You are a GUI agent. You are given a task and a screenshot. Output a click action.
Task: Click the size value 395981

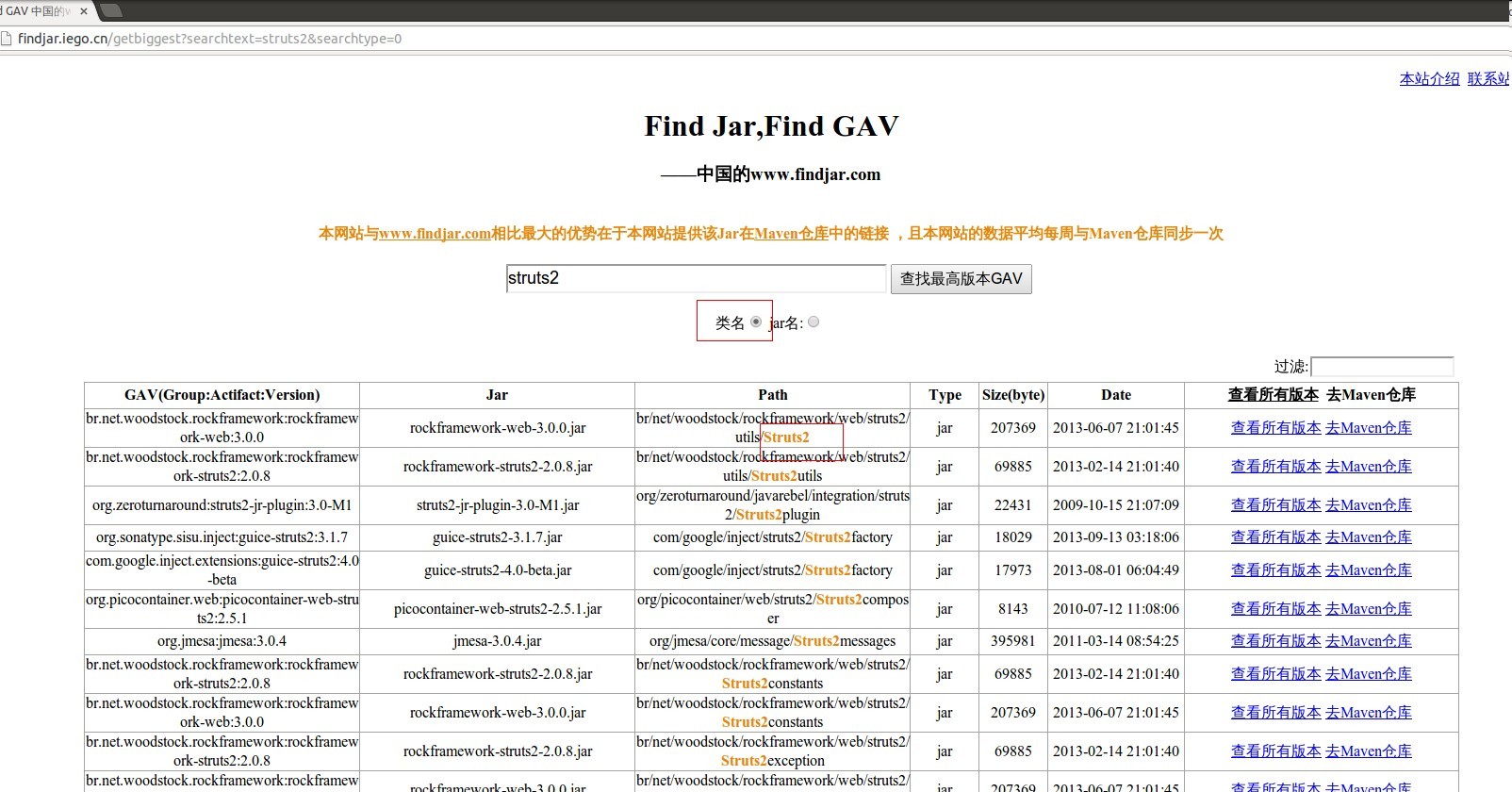1013,641
